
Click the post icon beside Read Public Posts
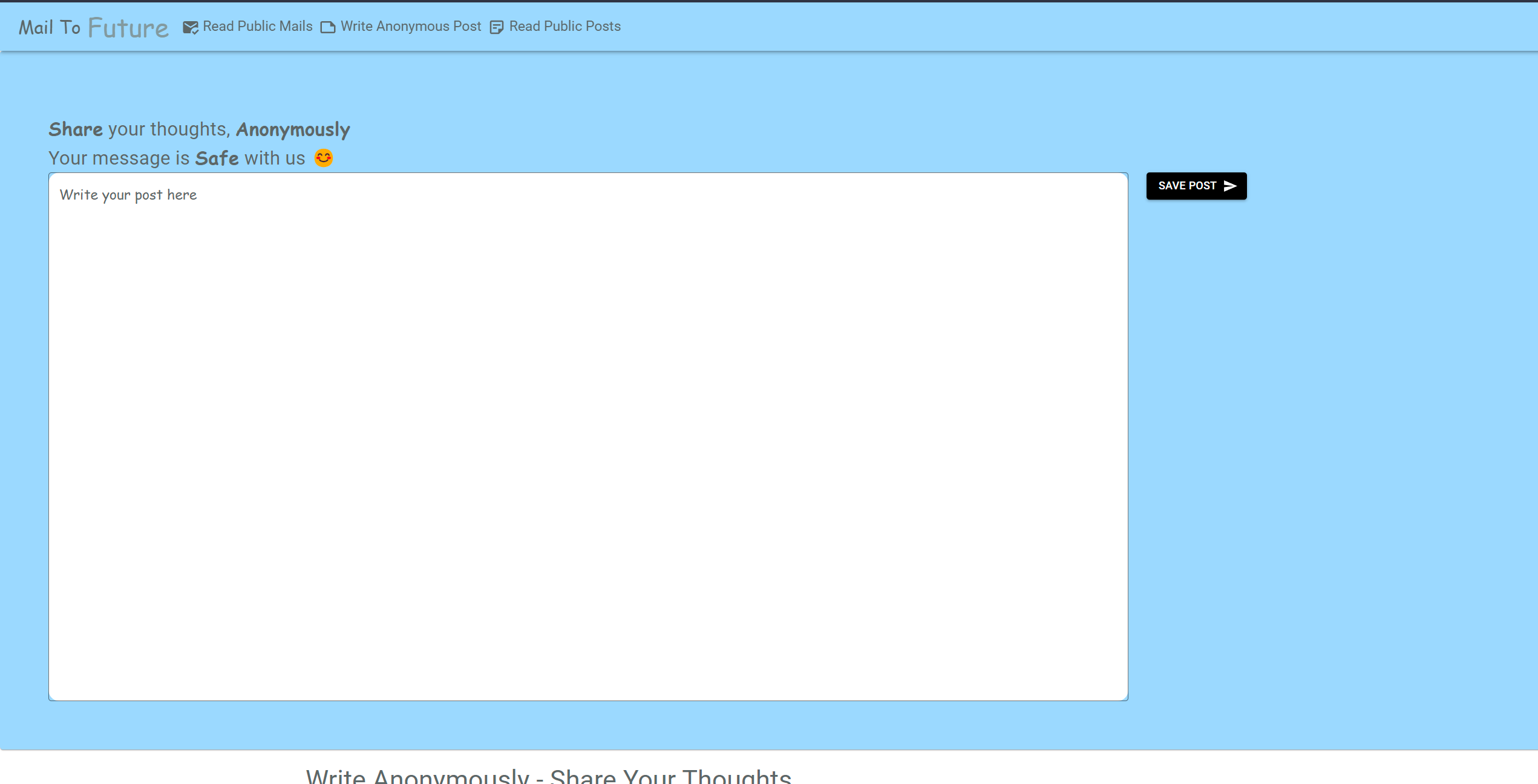pyautogui.click(x=496, y=27)
